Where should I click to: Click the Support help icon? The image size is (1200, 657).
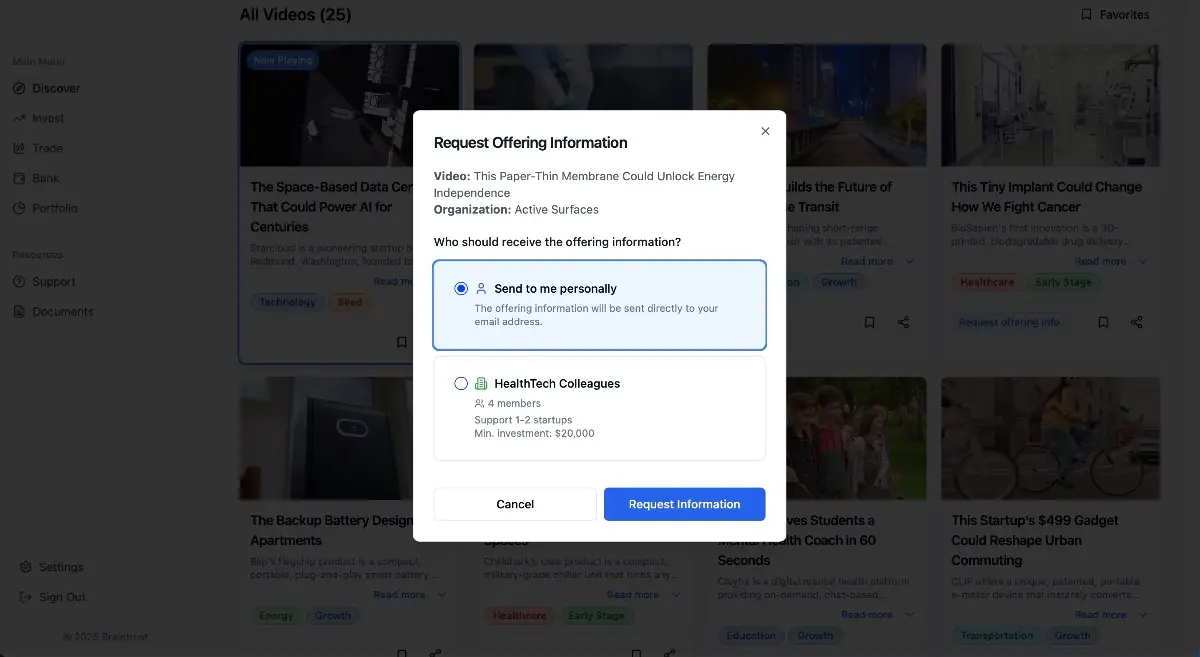pos(19,282)
